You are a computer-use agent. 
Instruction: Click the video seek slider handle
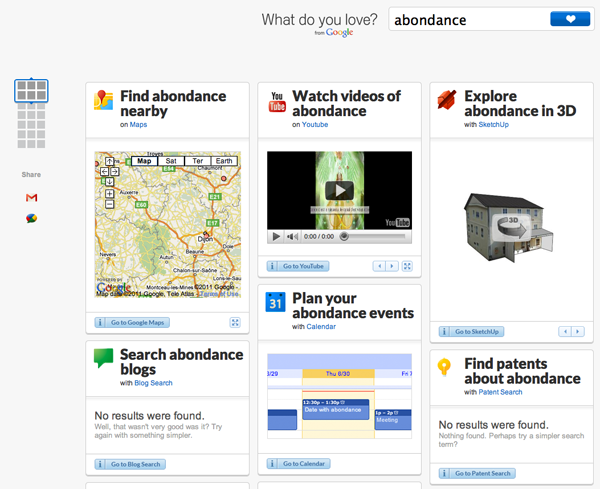pos(344,236)
